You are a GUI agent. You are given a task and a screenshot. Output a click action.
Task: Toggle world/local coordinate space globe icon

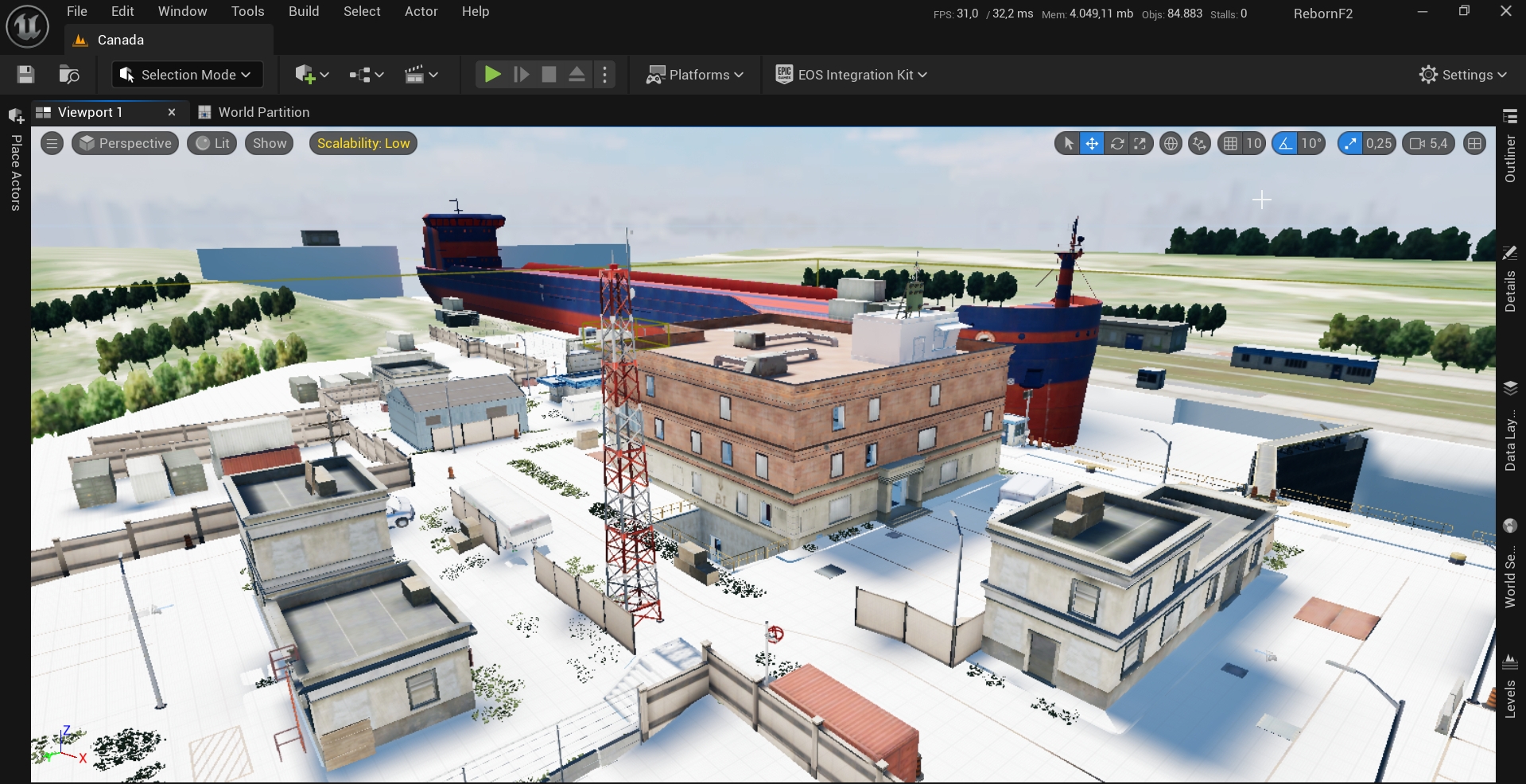(x=1171, y=144)
